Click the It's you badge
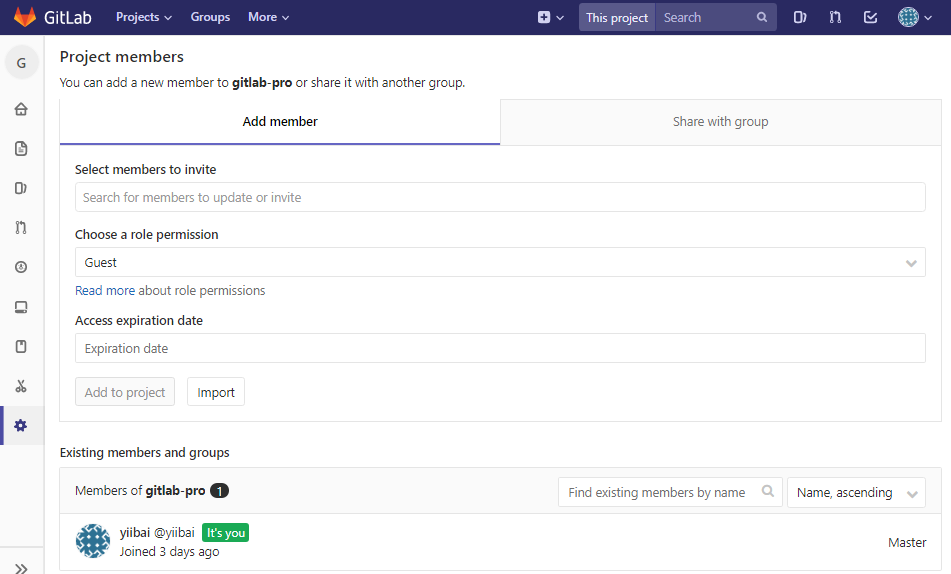The width and height of the screenshot is (951, 574). 226,533
